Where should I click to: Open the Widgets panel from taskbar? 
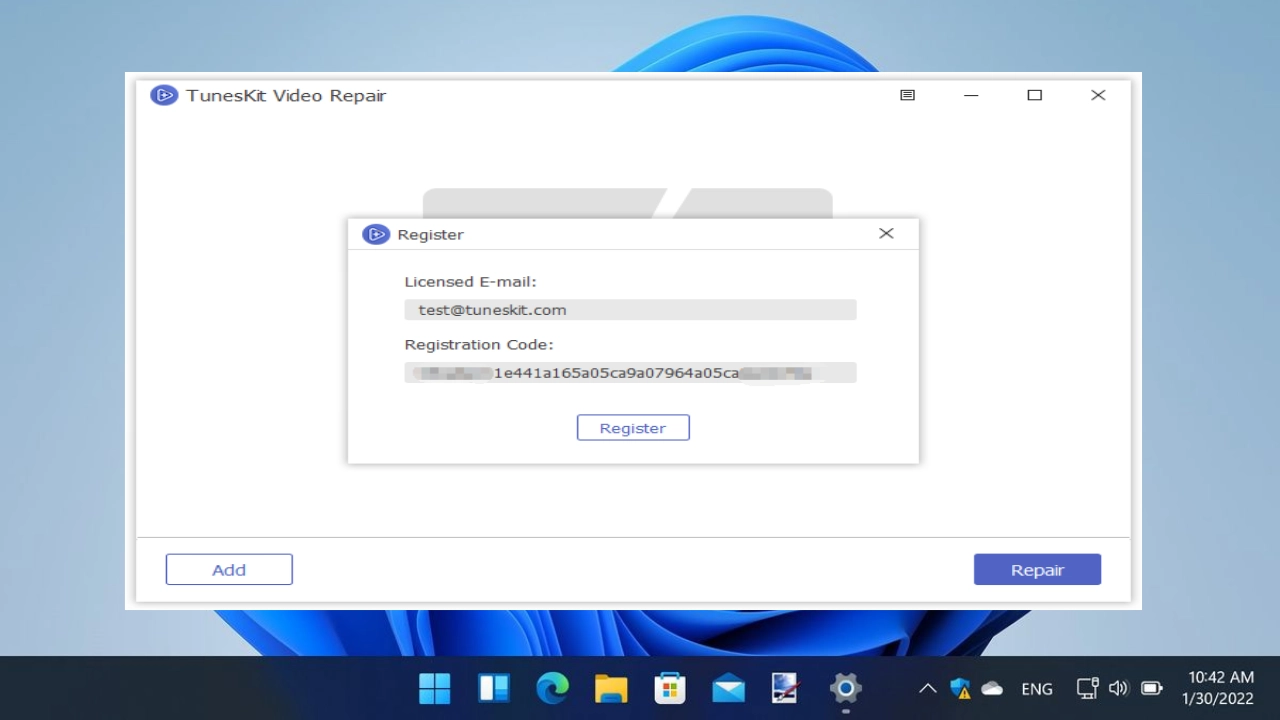494,688
